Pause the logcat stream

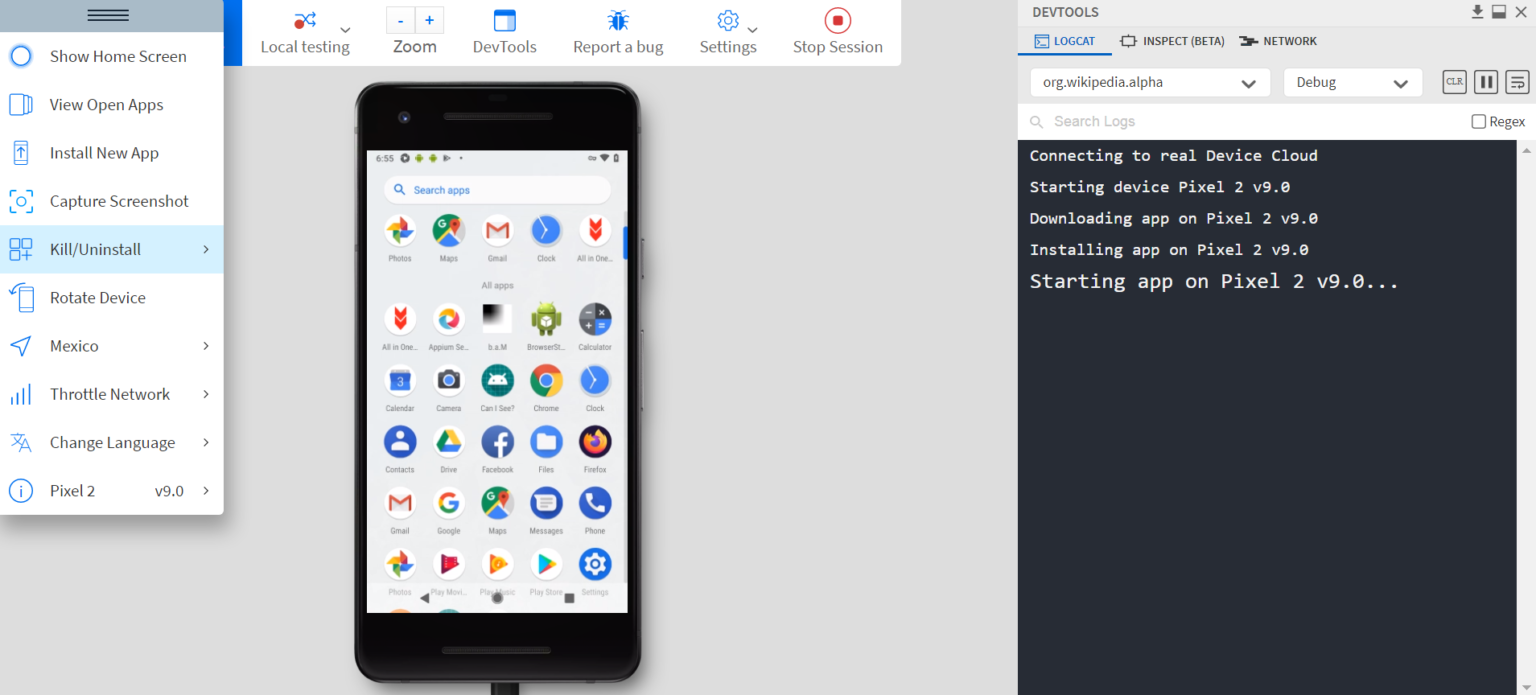point(1485,81)
